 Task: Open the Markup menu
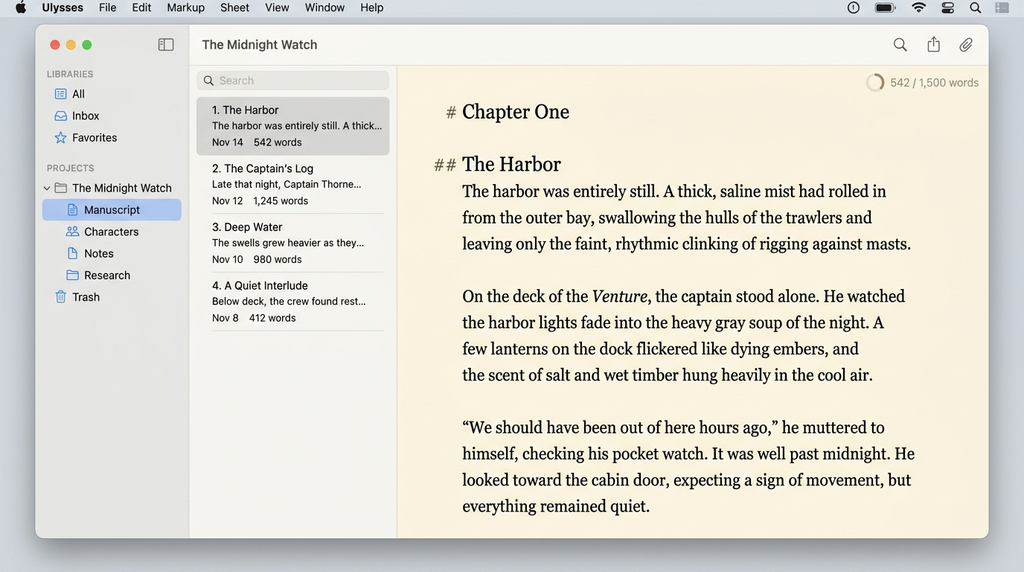click(185, 8)
